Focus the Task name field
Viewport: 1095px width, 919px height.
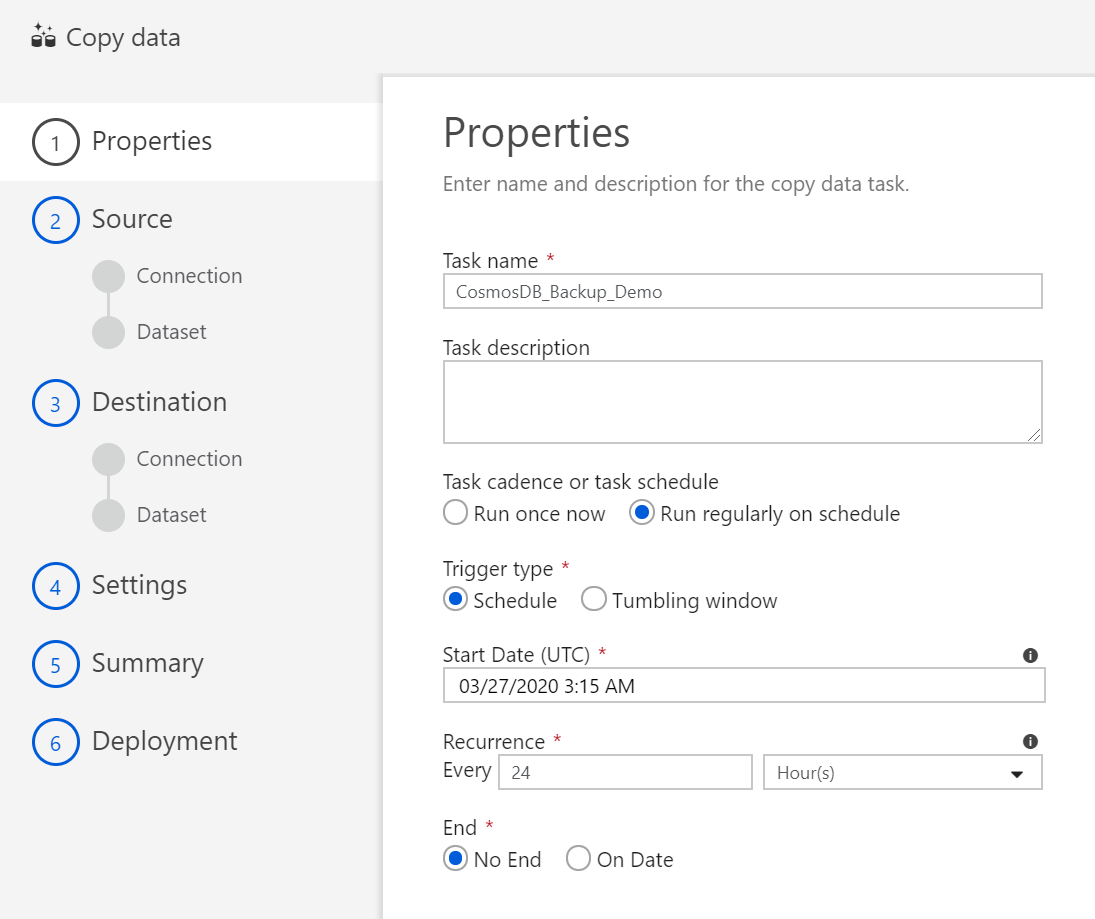[742, 292]
